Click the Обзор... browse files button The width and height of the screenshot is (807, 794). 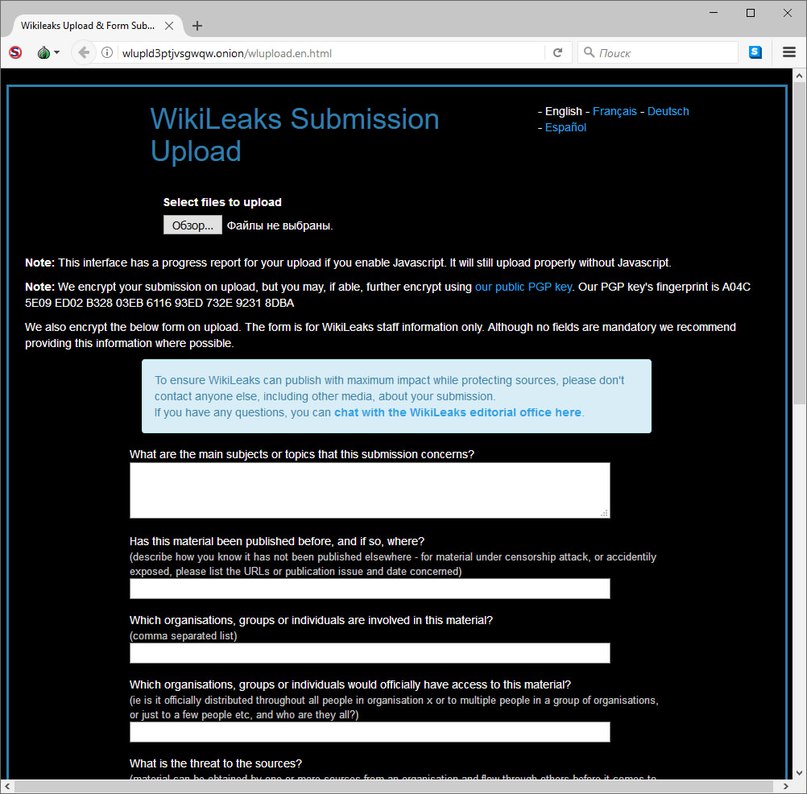192,225
